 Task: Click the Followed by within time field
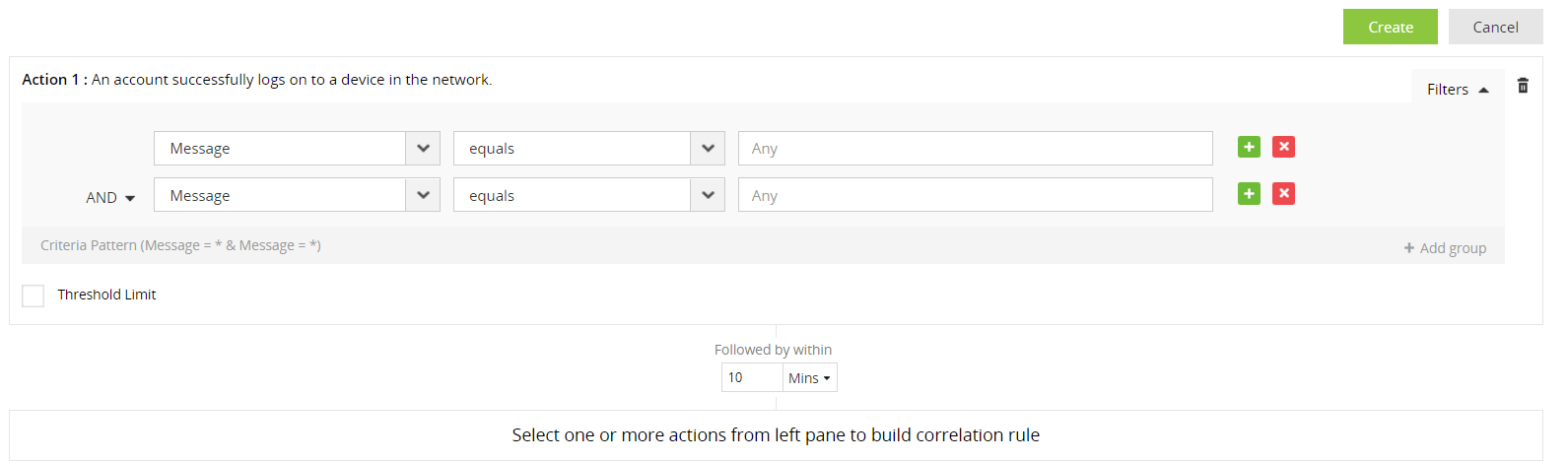[x=752, y=378]
